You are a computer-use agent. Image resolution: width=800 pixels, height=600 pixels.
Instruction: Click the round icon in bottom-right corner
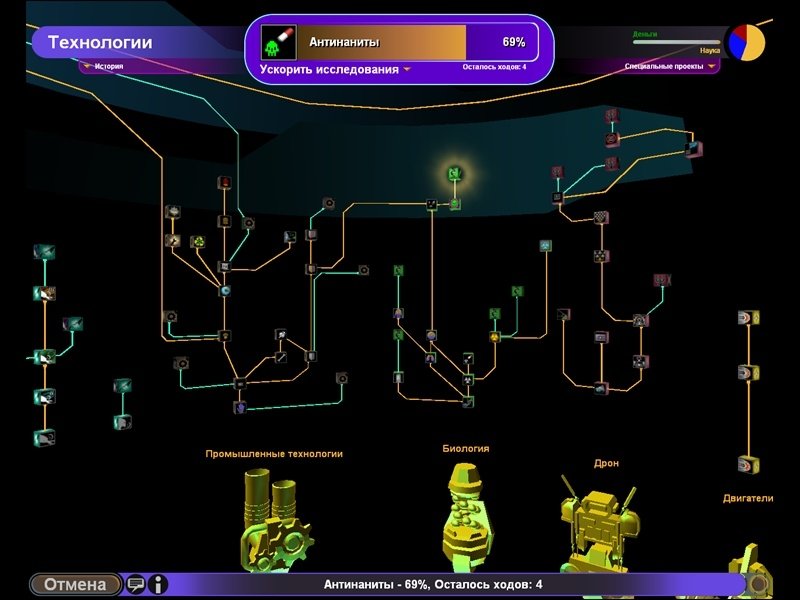760,584
